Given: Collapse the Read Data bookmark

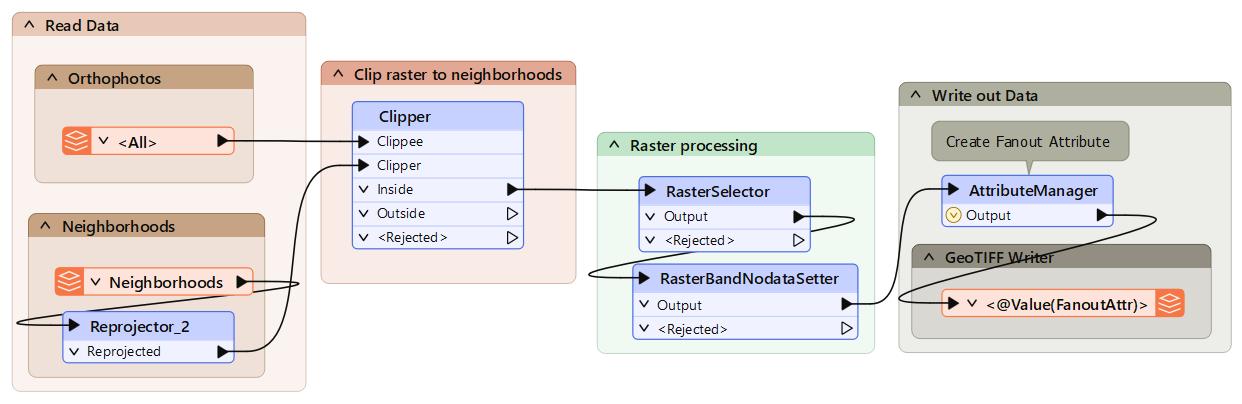Looking at the screenshot, I should pyautogui.click(x=27, y=26).
